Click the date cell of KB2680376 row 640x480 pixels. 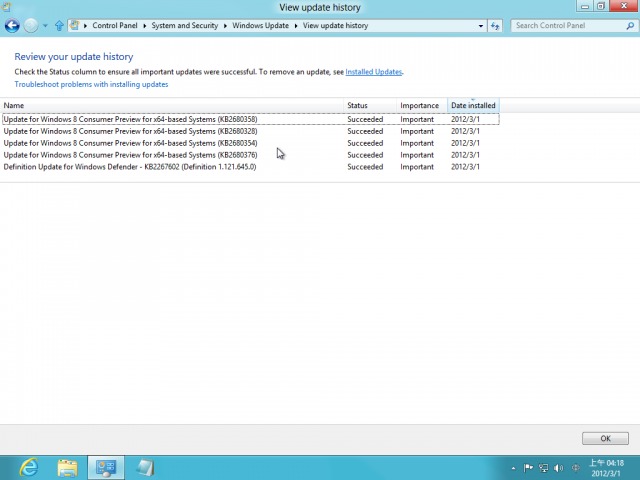coord(465,155)
